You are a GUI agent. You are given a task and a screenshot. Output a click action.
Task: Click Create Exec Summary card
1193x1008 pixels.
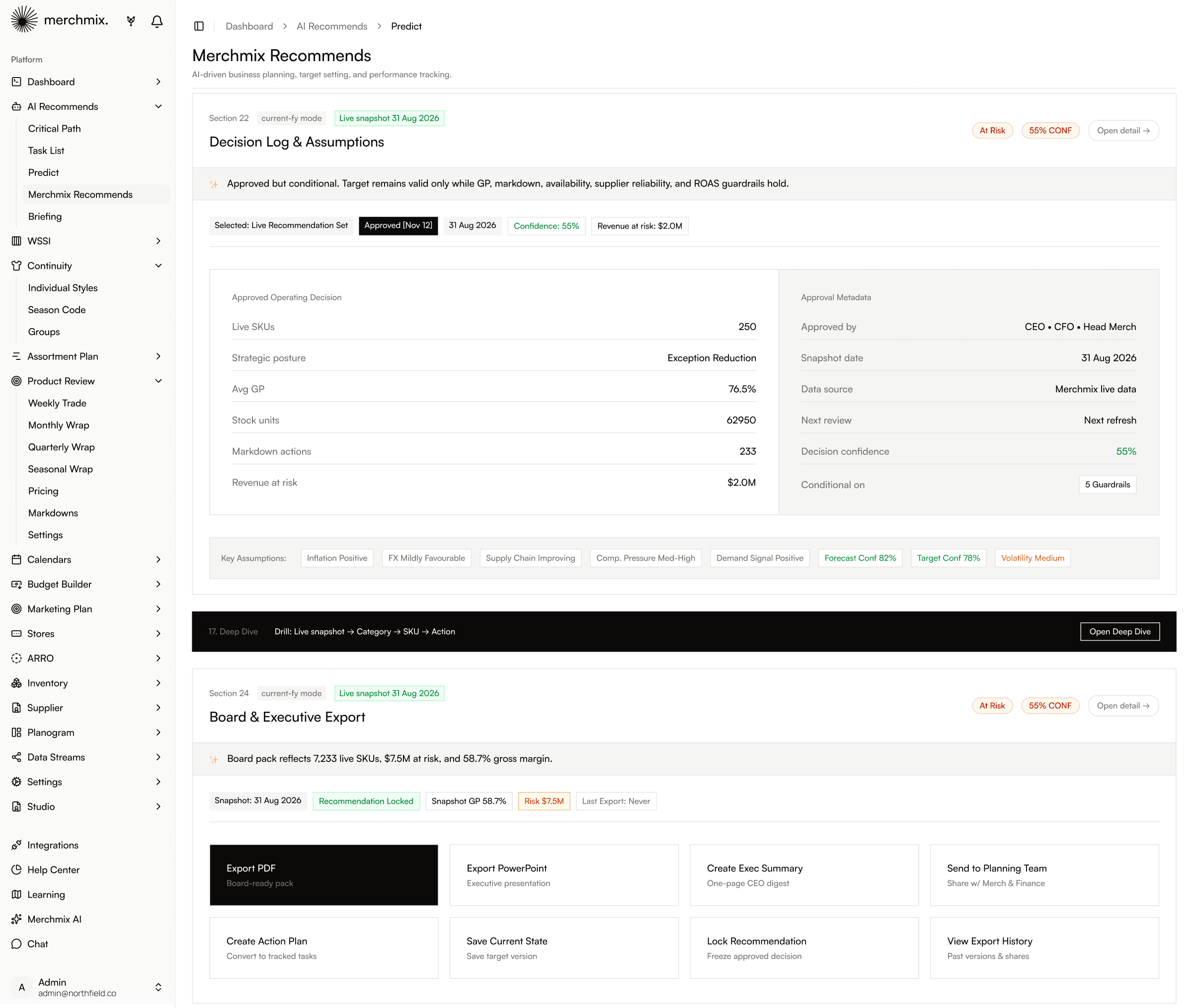804,875
